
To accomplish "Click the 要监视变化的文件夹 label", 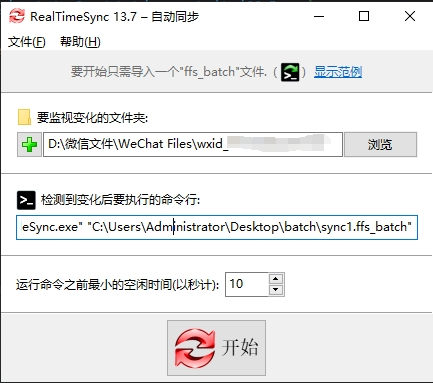I will click(92, 118).
